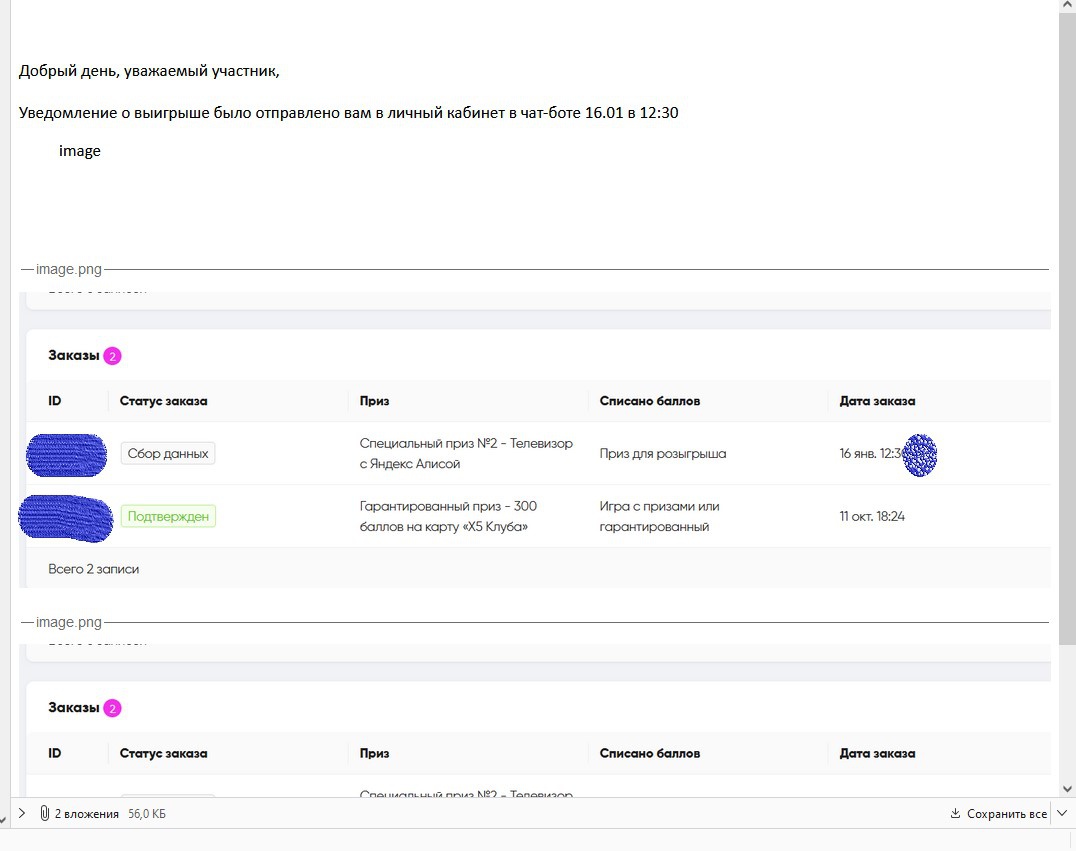The height and width of the screenshot is (851, 1076).
Task: Click the image placeholder text in message
Action: click(x=80, y=151)
